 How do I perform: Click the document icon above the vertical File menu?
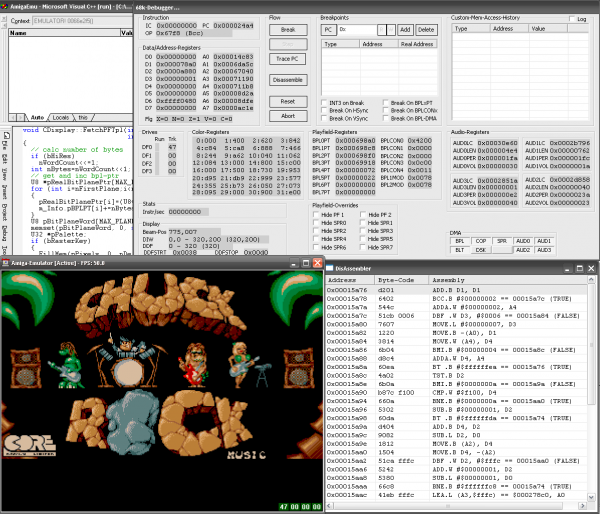point(7,135)
